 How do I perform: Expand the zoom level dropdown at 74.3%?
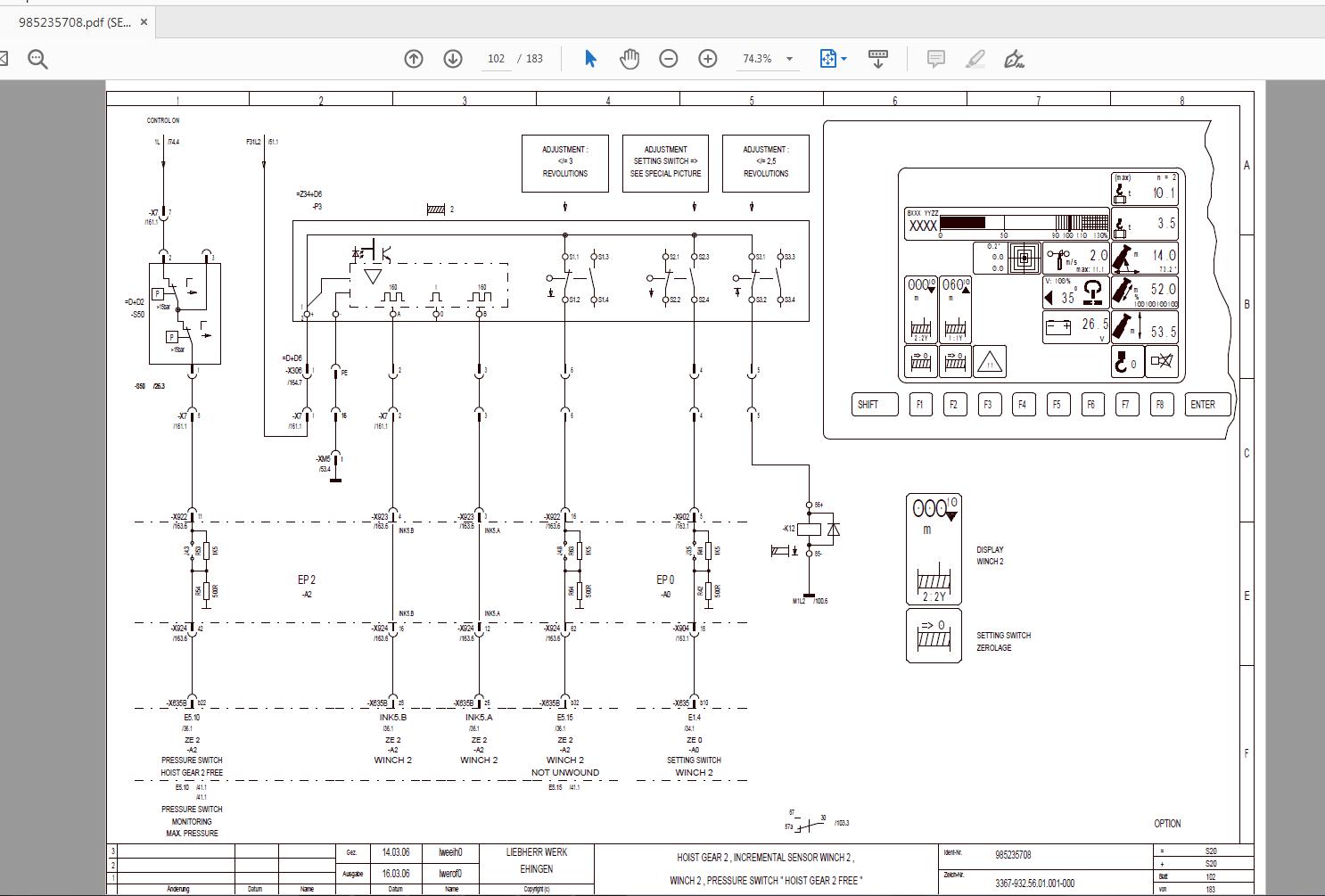pos(767,59)
